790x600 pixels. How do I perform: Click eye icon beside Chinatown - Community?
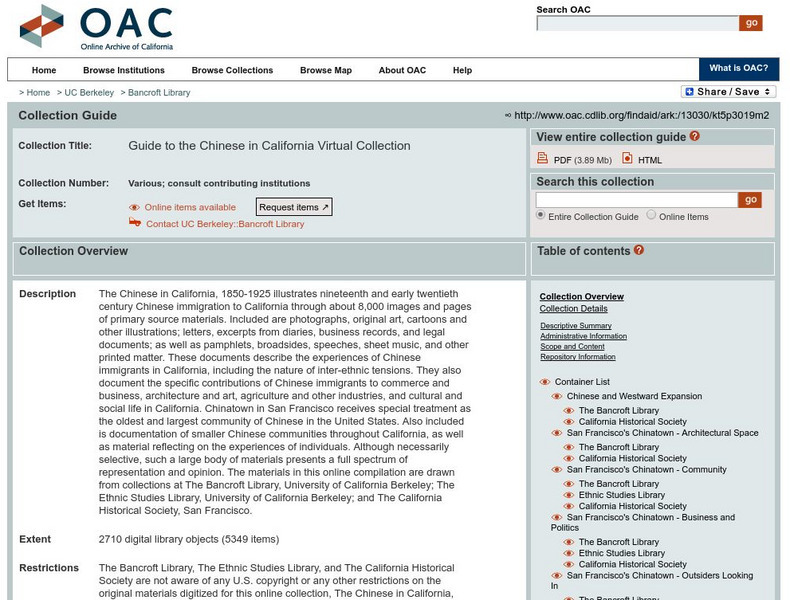point(557,470)
